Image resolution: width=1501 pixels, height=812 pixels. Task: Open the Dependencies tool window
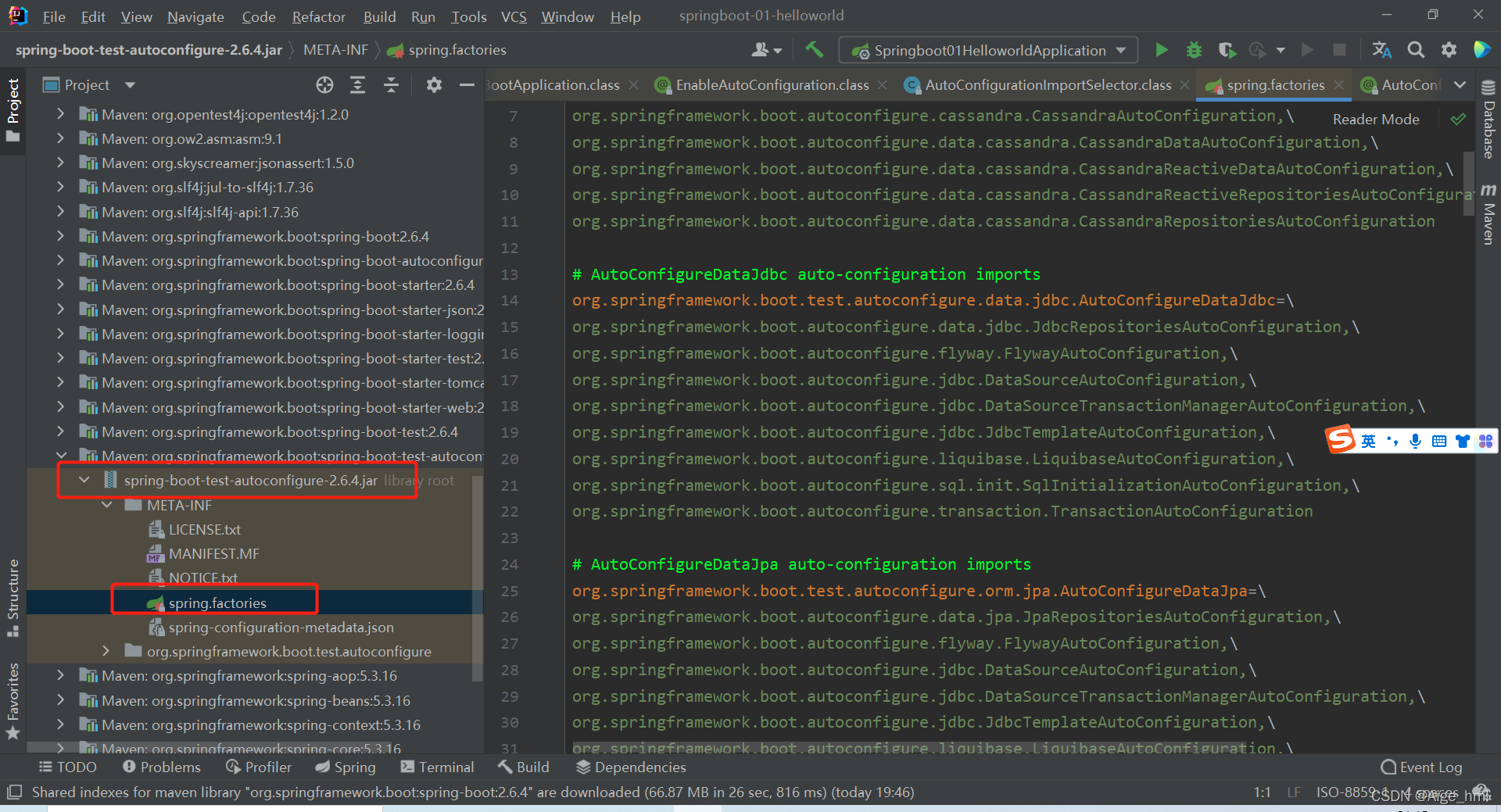point(631,767)
